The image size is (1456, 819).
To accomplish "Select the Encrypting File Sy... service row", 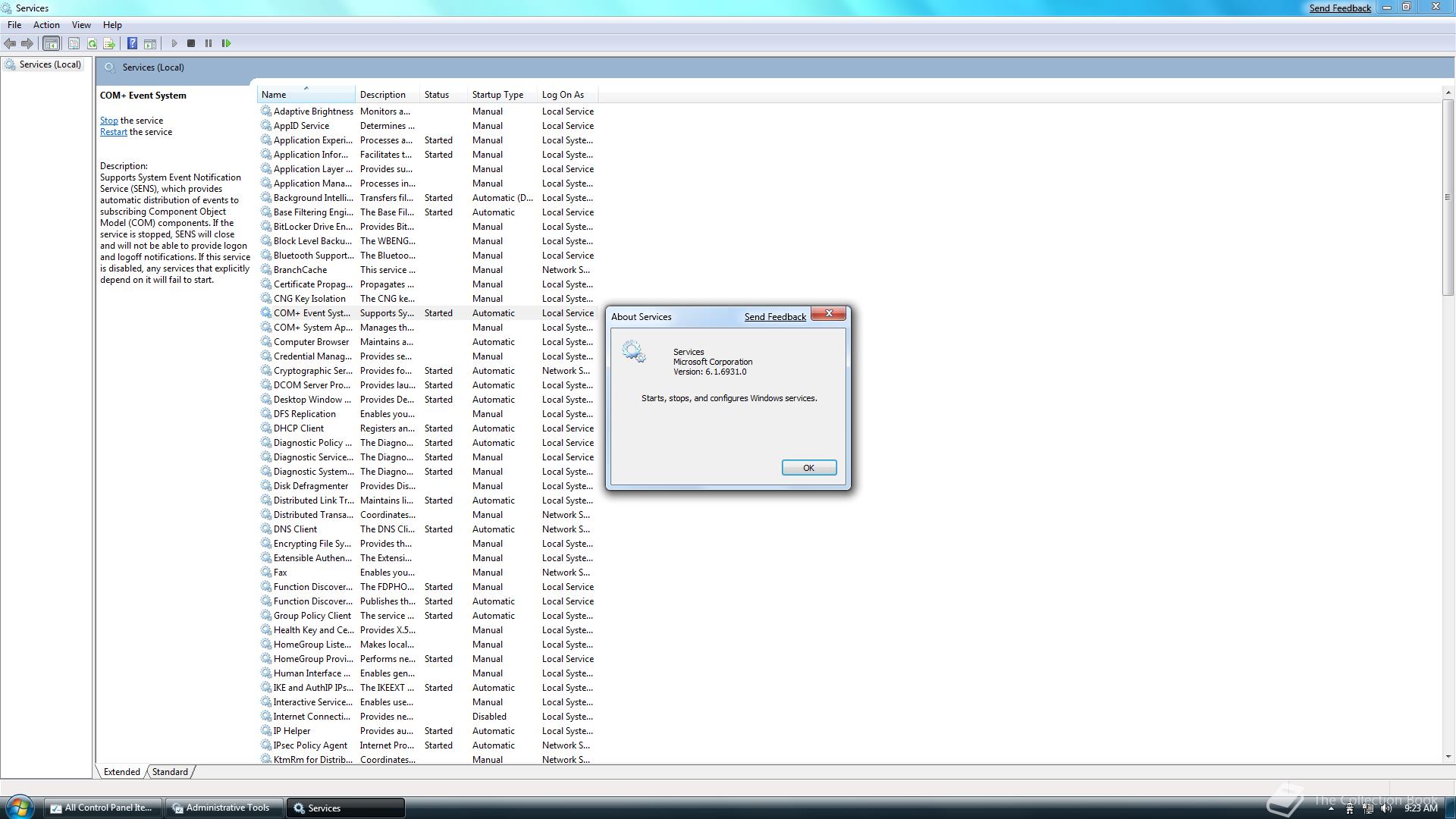I will (428, 544).
